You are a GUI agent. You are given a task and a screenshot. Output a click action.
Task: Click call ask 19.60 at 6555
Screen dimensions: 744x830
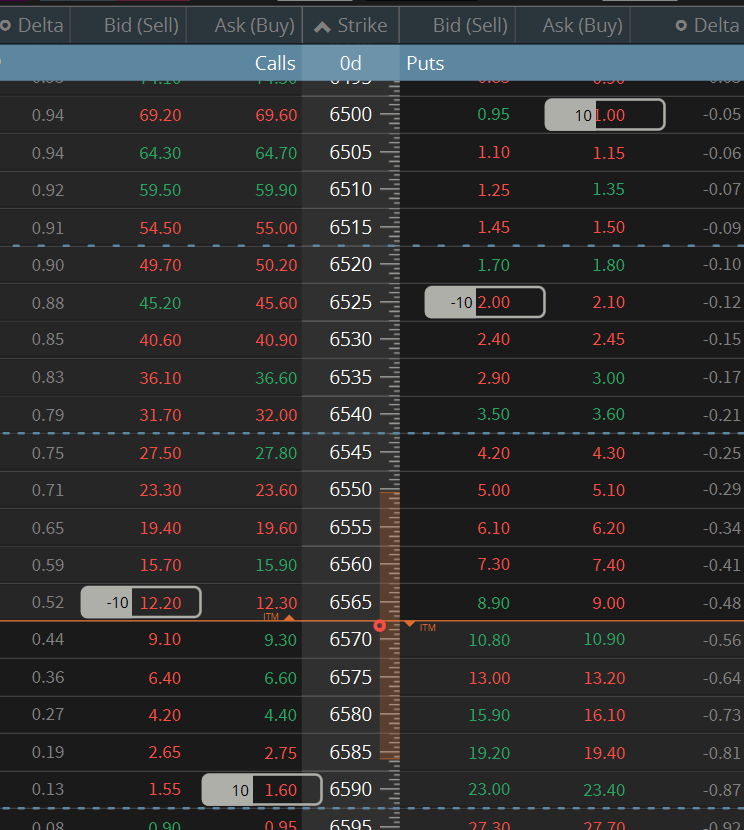pos(276,528)
